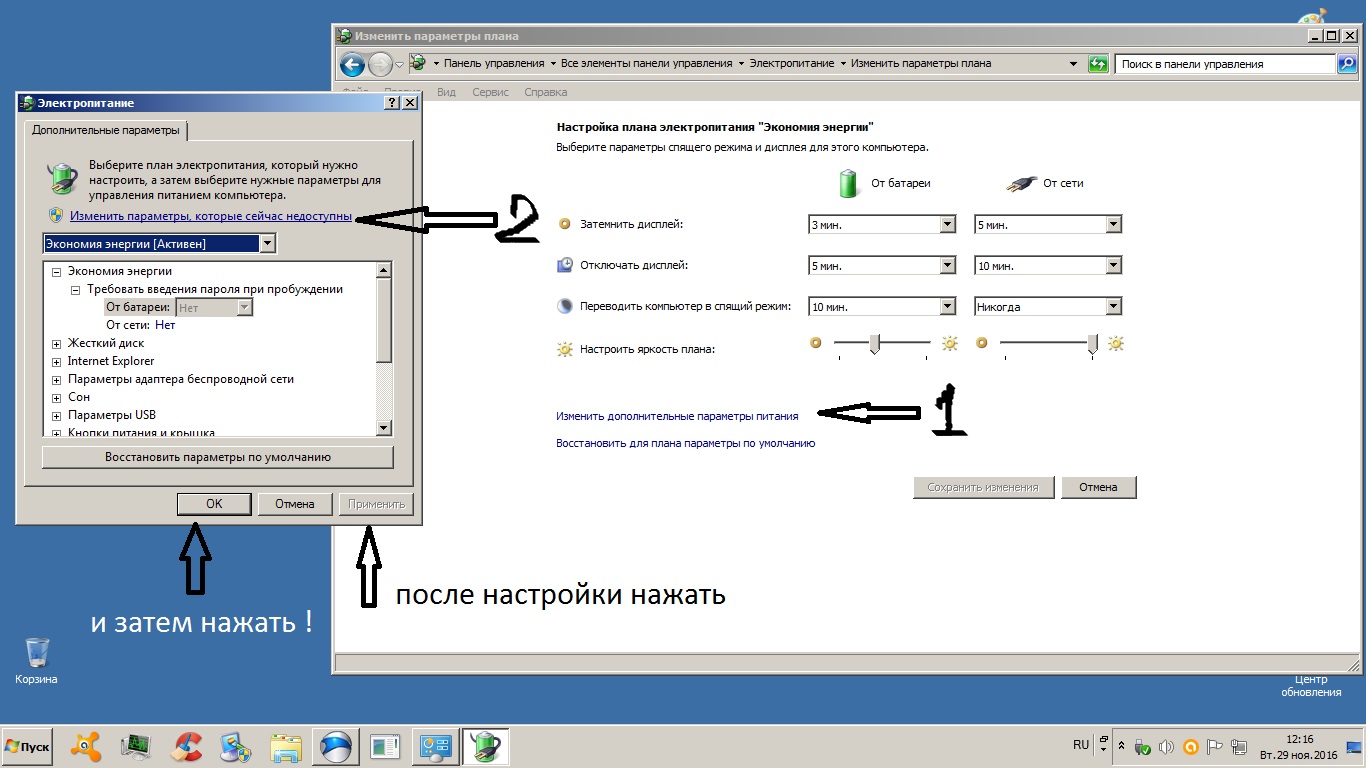Open the 'Справка' menu
The height and width of the screenshot is (768, 1366).
click(x=545, y=92)
